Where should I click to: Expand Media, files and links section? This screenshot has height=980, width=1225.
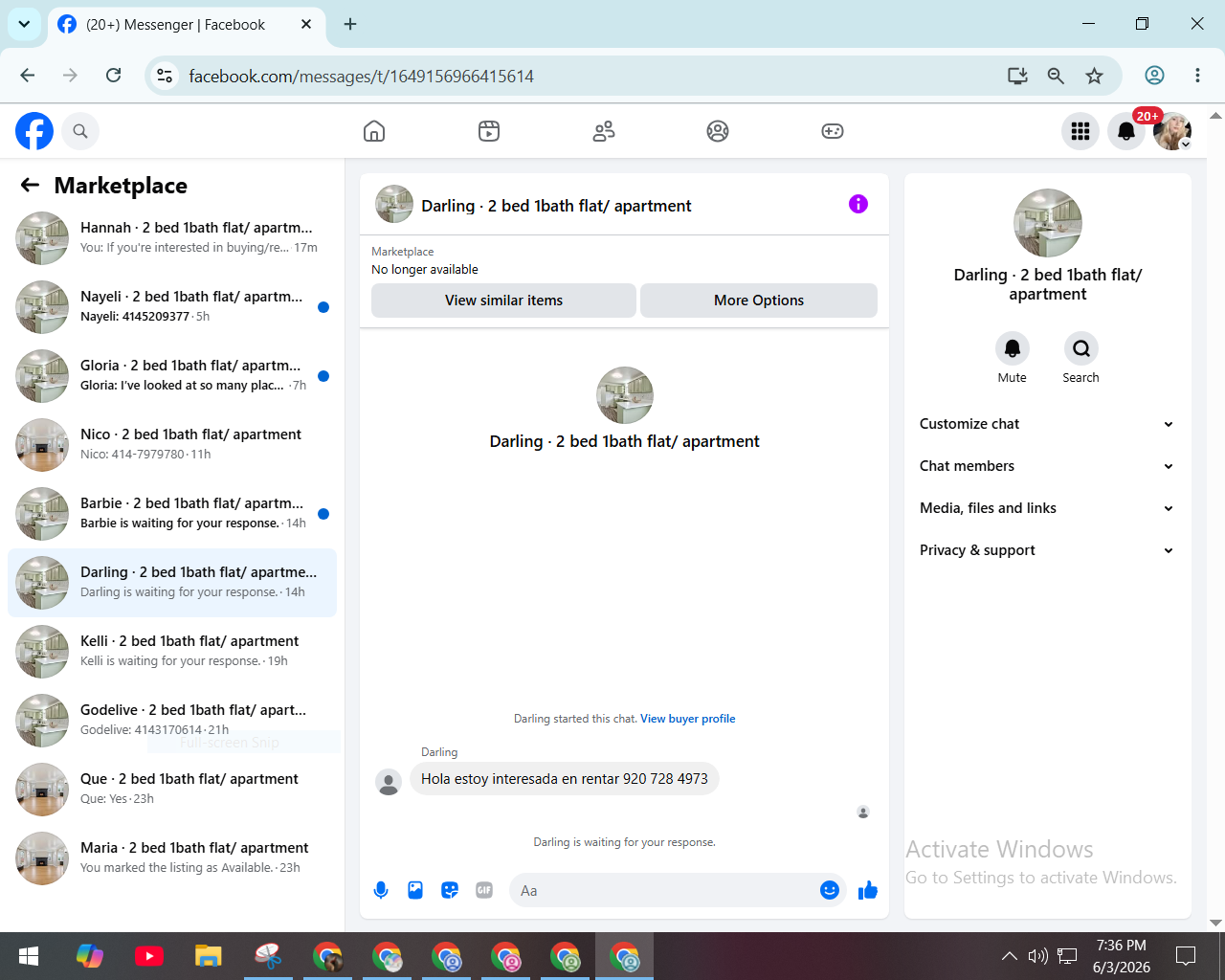[1047, 508]
